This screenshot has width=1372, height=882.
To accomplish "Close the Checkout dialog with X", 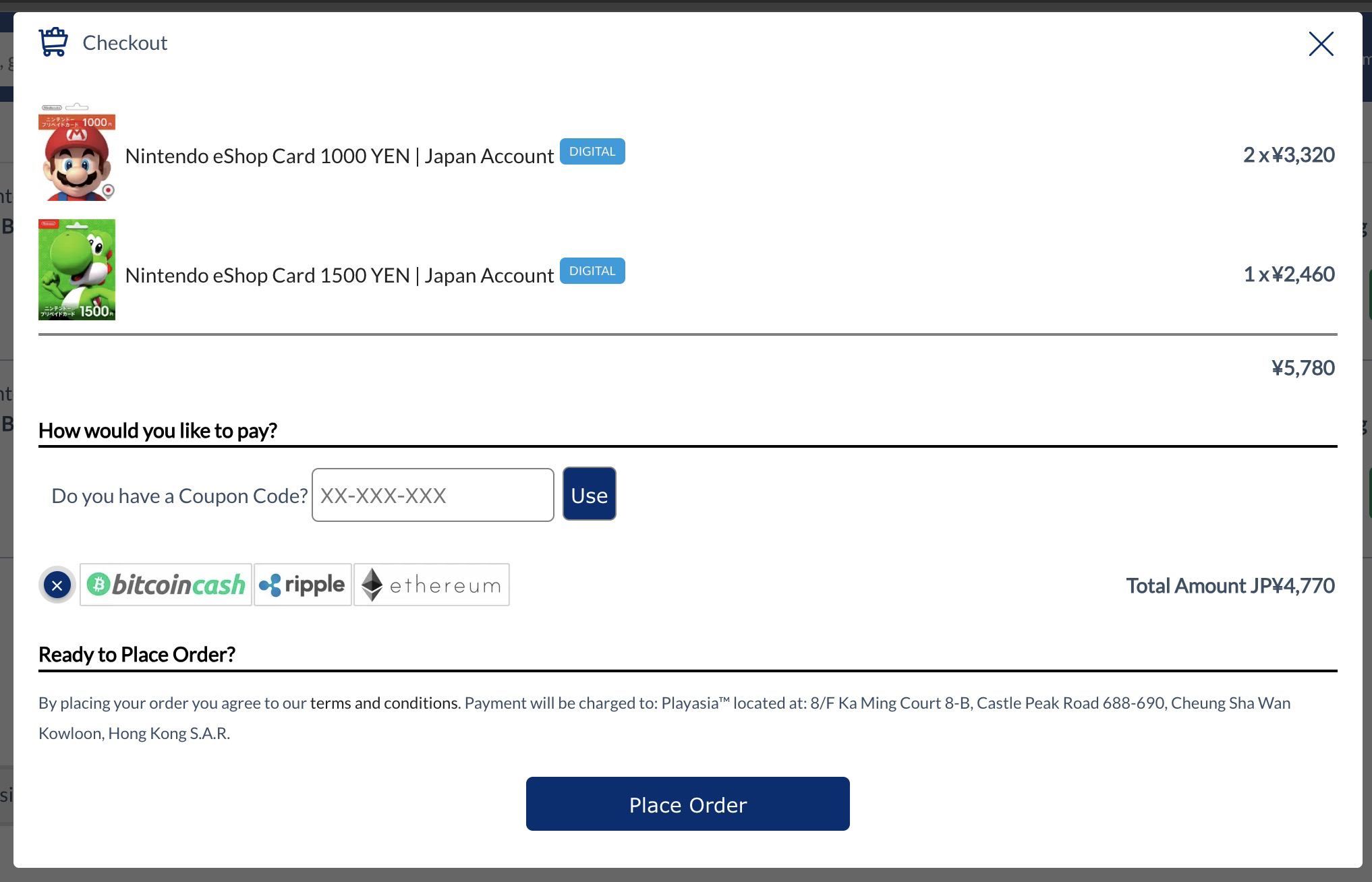I will coord(1321,44).
